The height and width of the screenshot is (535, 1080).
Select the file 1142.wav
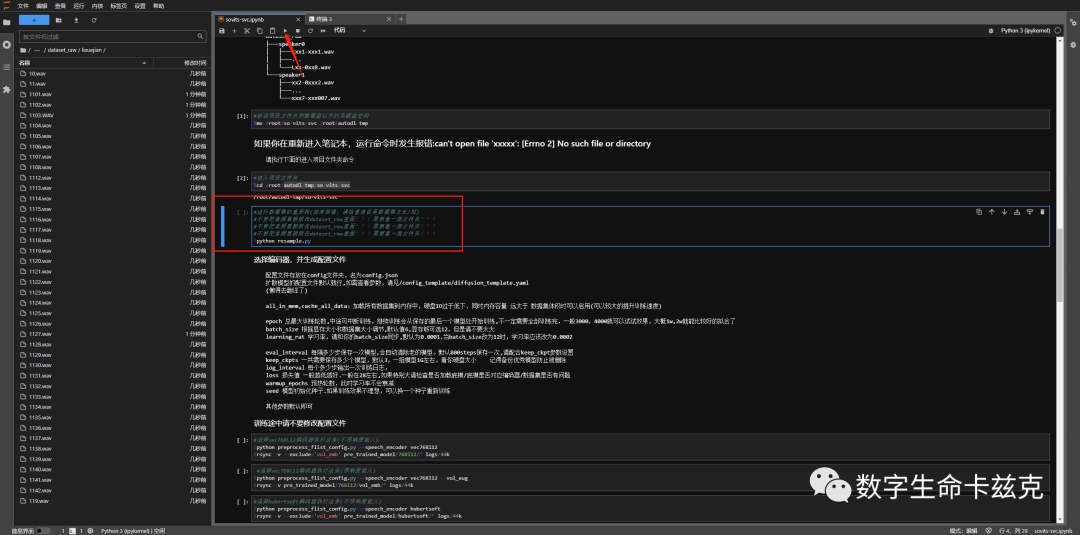coord(113,490)
